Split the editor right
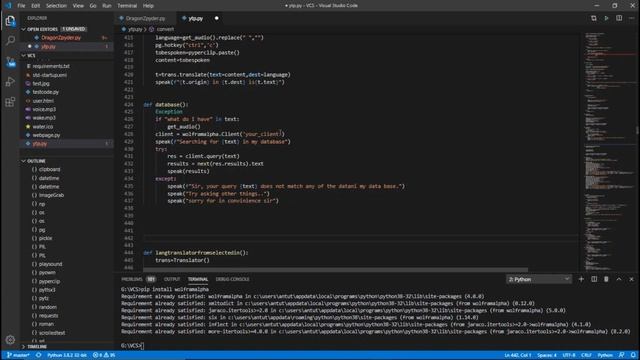 tap(619, 18)
